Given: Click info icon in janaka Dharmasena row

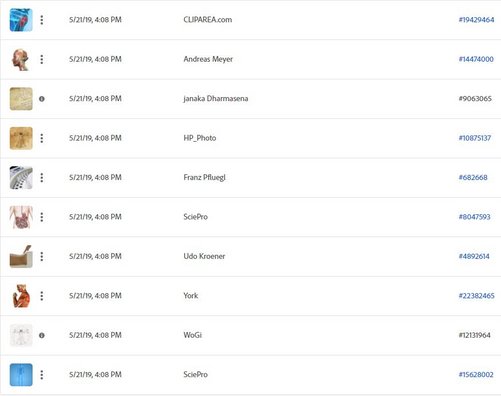Looking at the screenshot, I should point(42,99).
